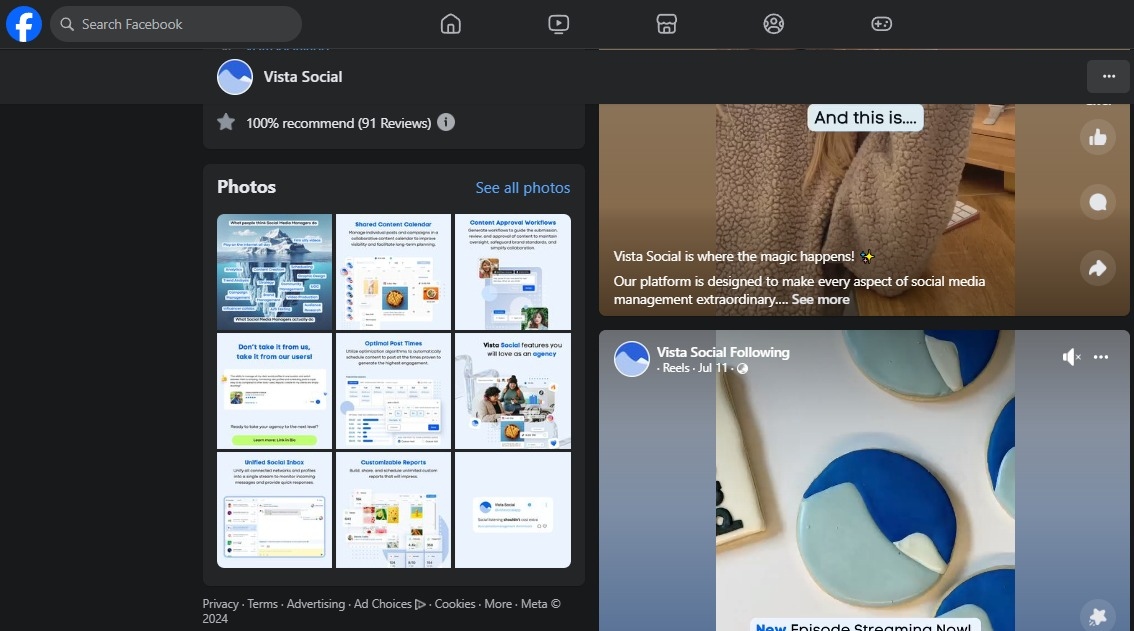
Task: Open the page's three-dot options menu
Action: (x=1108, y=76)
